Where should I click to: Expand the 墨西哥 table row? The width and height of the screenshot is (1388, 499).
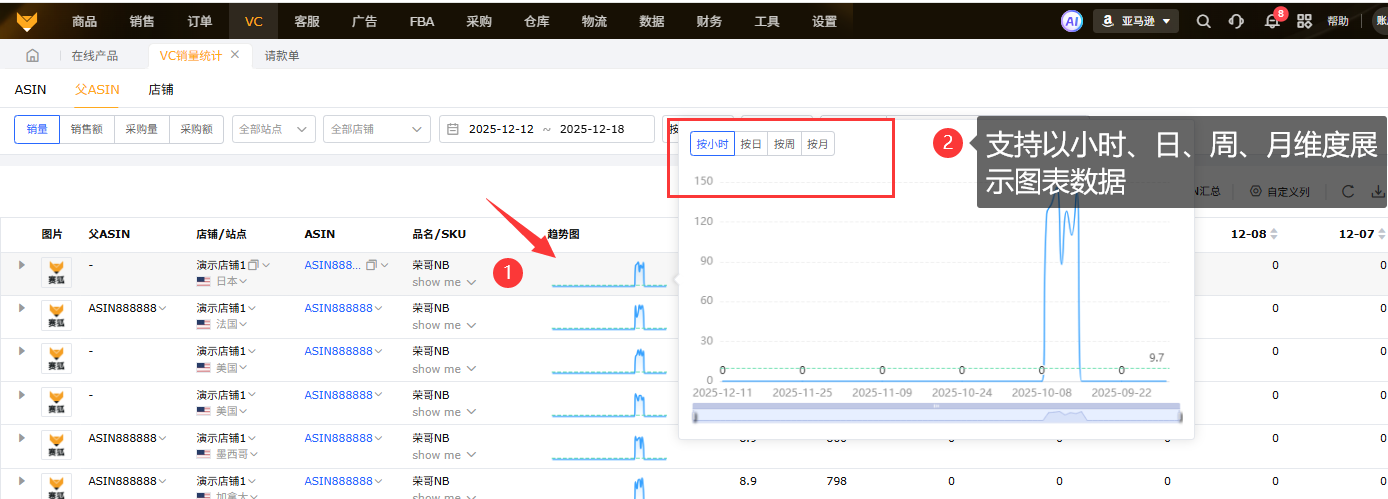22,436
